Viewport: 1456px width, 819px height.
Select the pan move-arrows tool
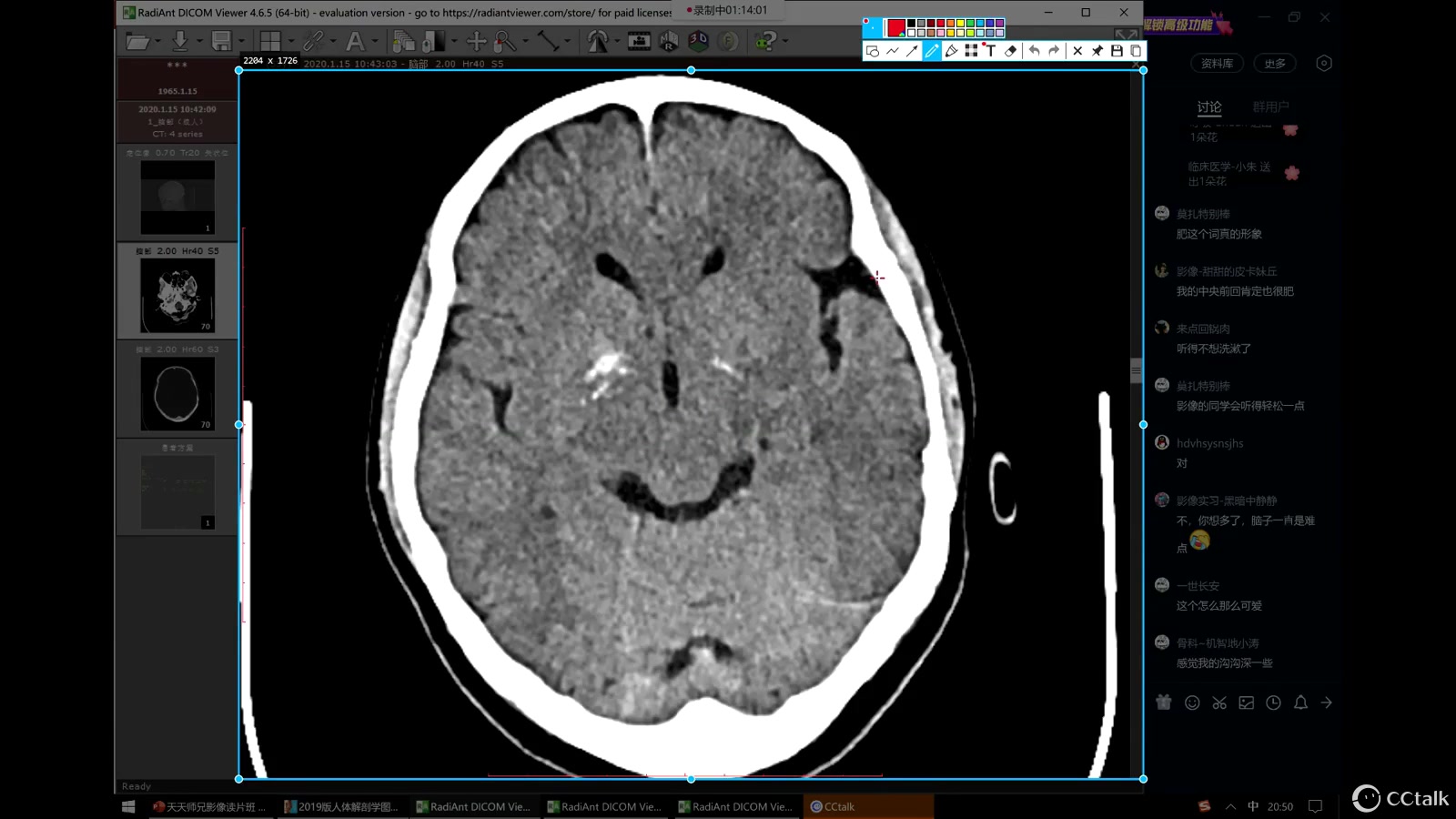[476, 41]
